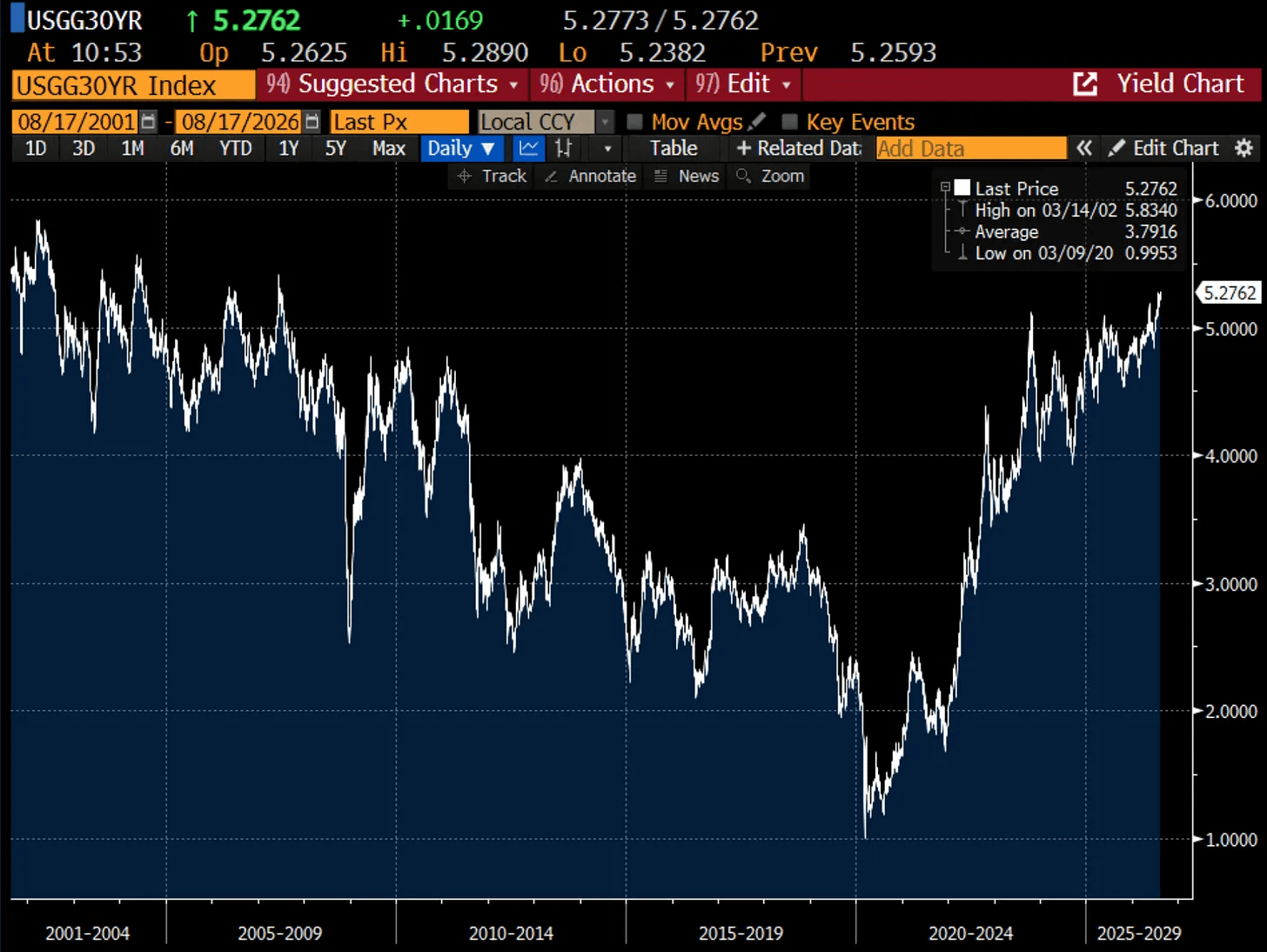Click the start date field 08/17/2001
This screenshot has height=952, width=1267.
(x=77, y=122)
